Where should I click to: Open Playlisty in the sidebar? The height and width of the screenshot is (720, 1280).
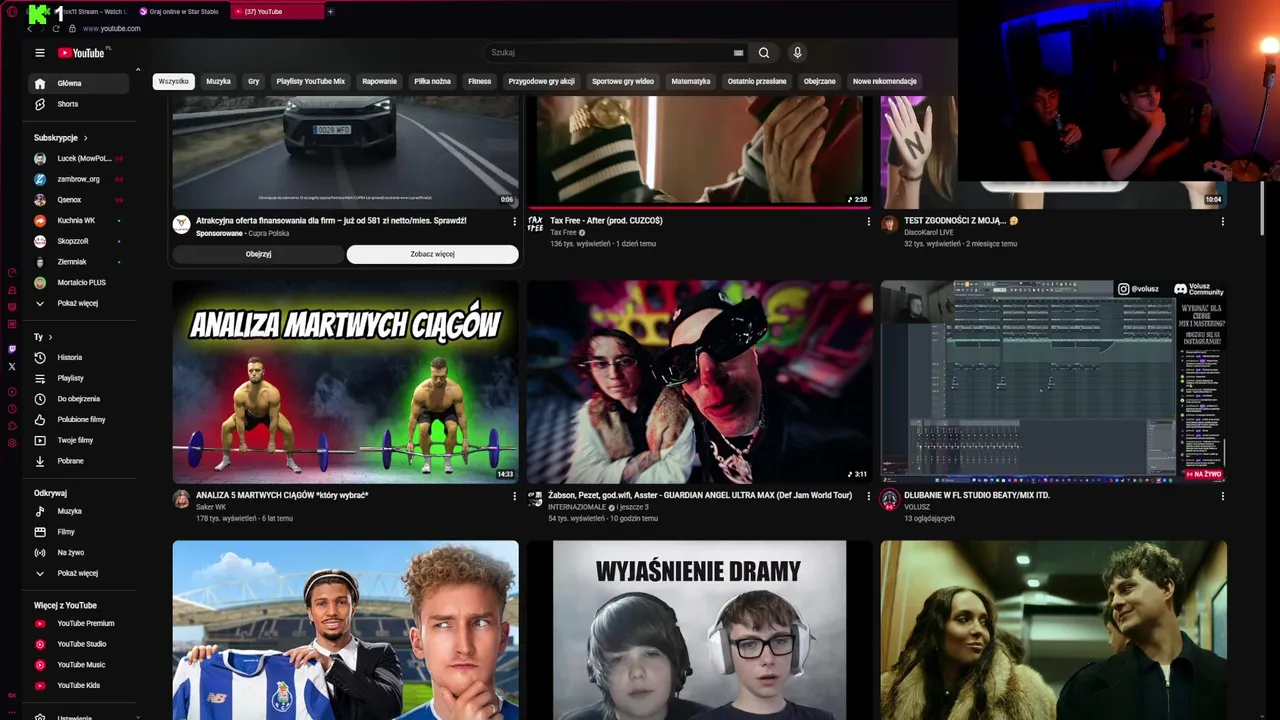80,378
